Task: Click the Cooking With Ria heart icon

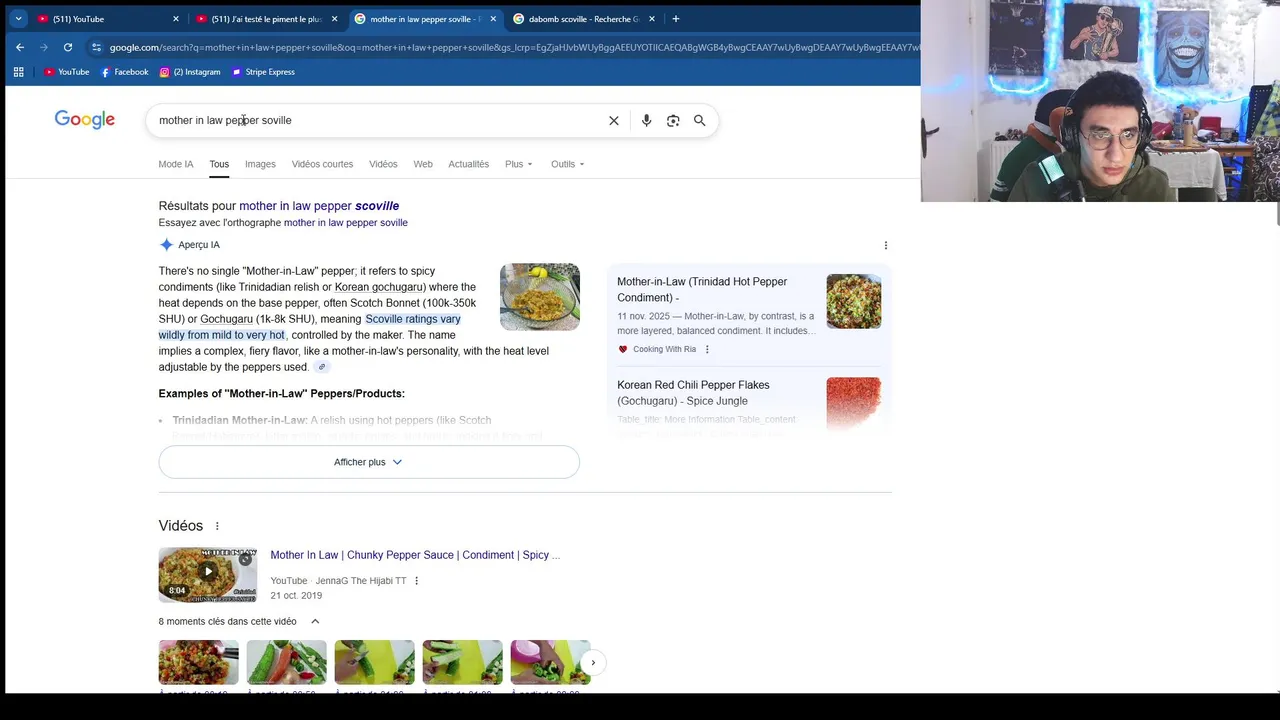Action: (x=623, y=349)
